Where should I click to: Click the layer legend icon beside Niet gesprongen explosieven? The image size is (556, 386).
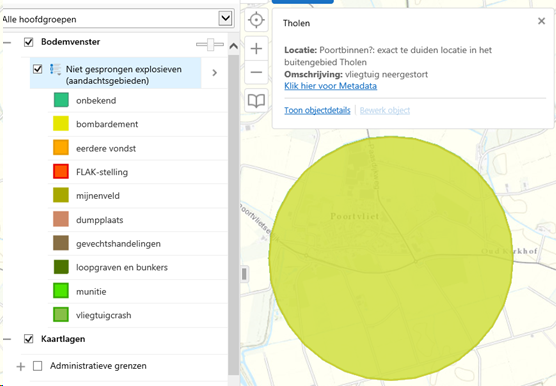55,69
